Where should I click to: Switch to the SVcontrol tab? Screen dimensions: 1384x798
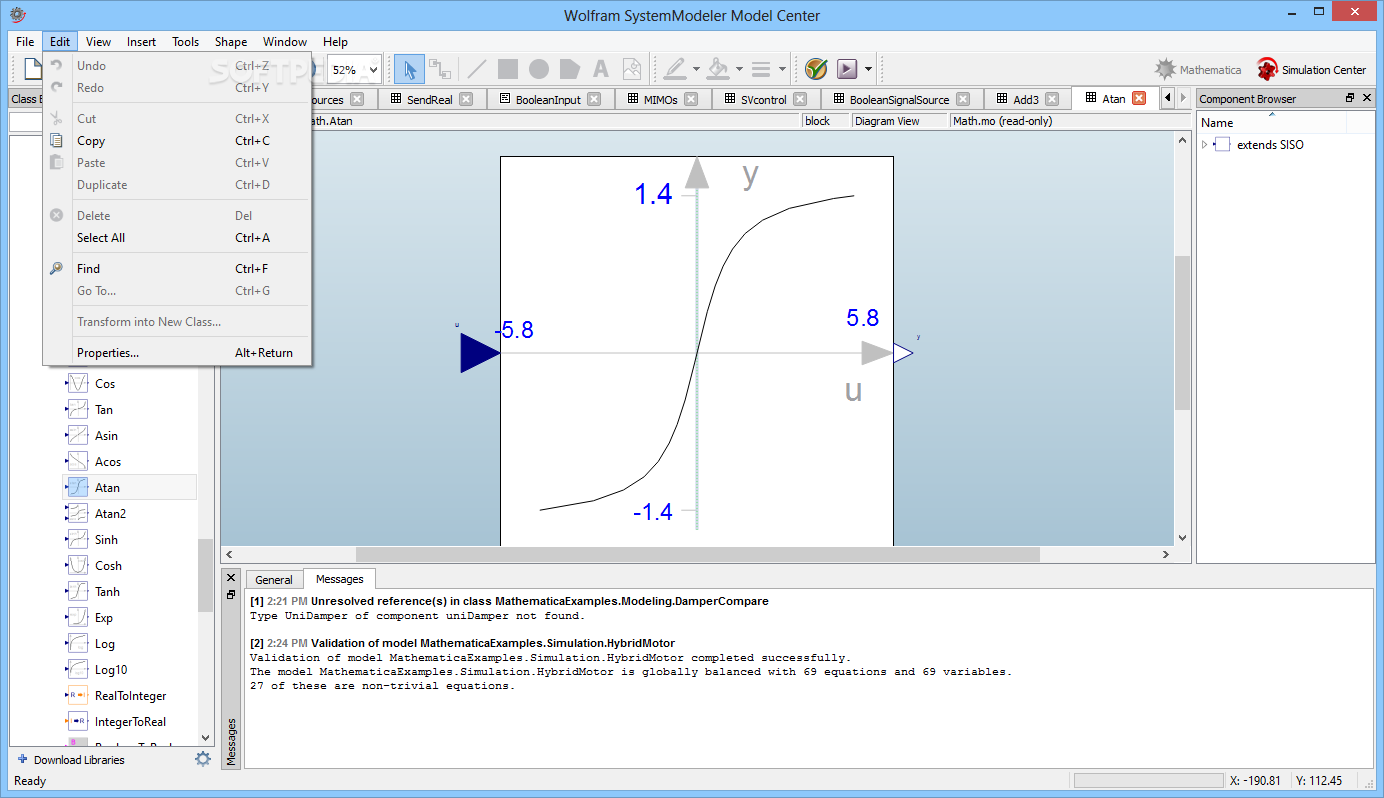(x=766, y=99)
